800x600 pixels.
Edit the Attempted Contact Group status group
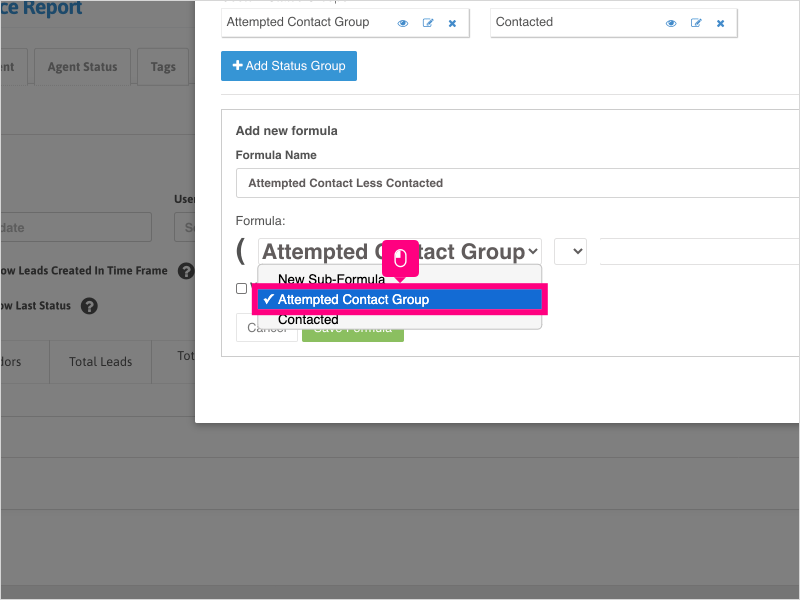click(x=428, y=23)
